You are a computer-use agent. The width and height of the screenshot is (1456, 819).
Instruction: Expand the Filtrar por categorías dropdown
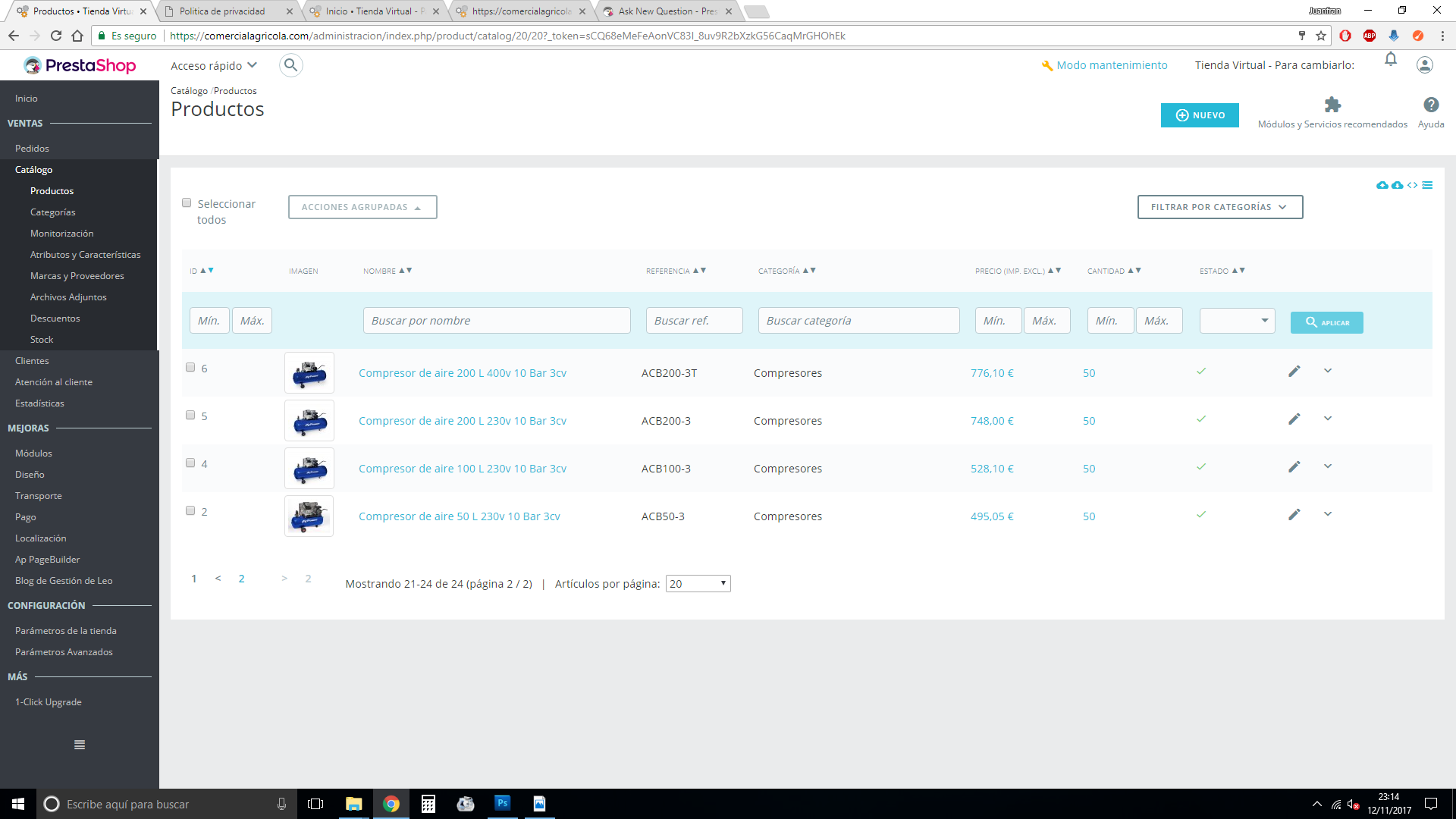1219,207
